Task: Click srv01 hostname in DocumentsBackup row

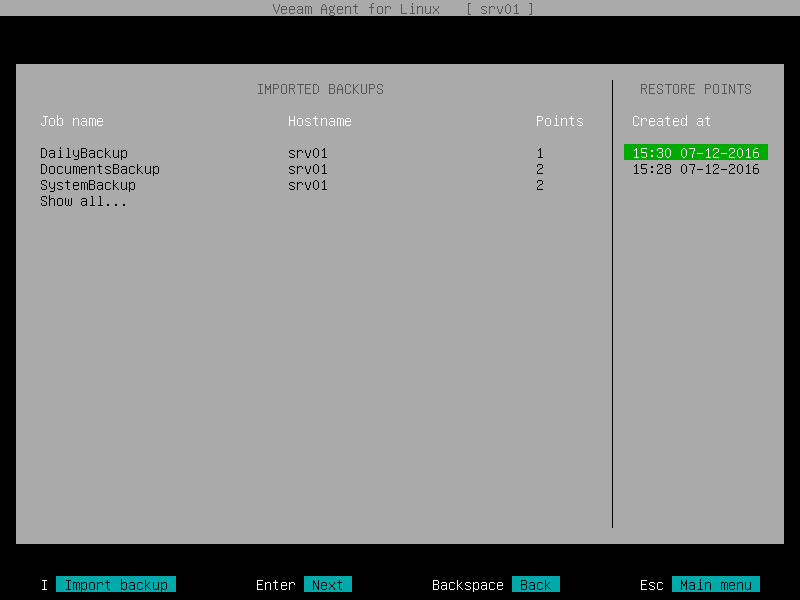Action: [308, 169]
